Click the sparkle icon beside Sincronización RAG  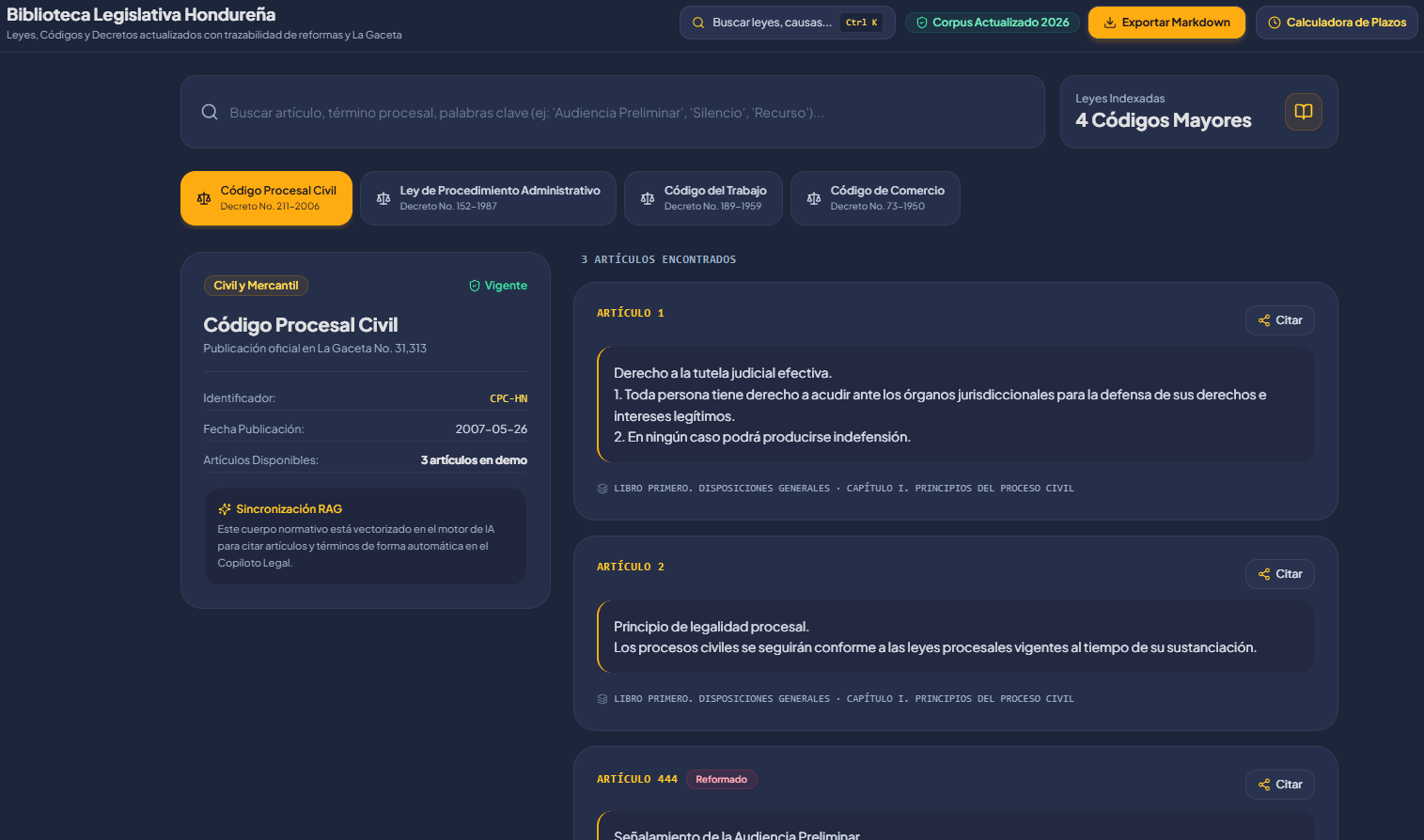[x=225, y=509]
